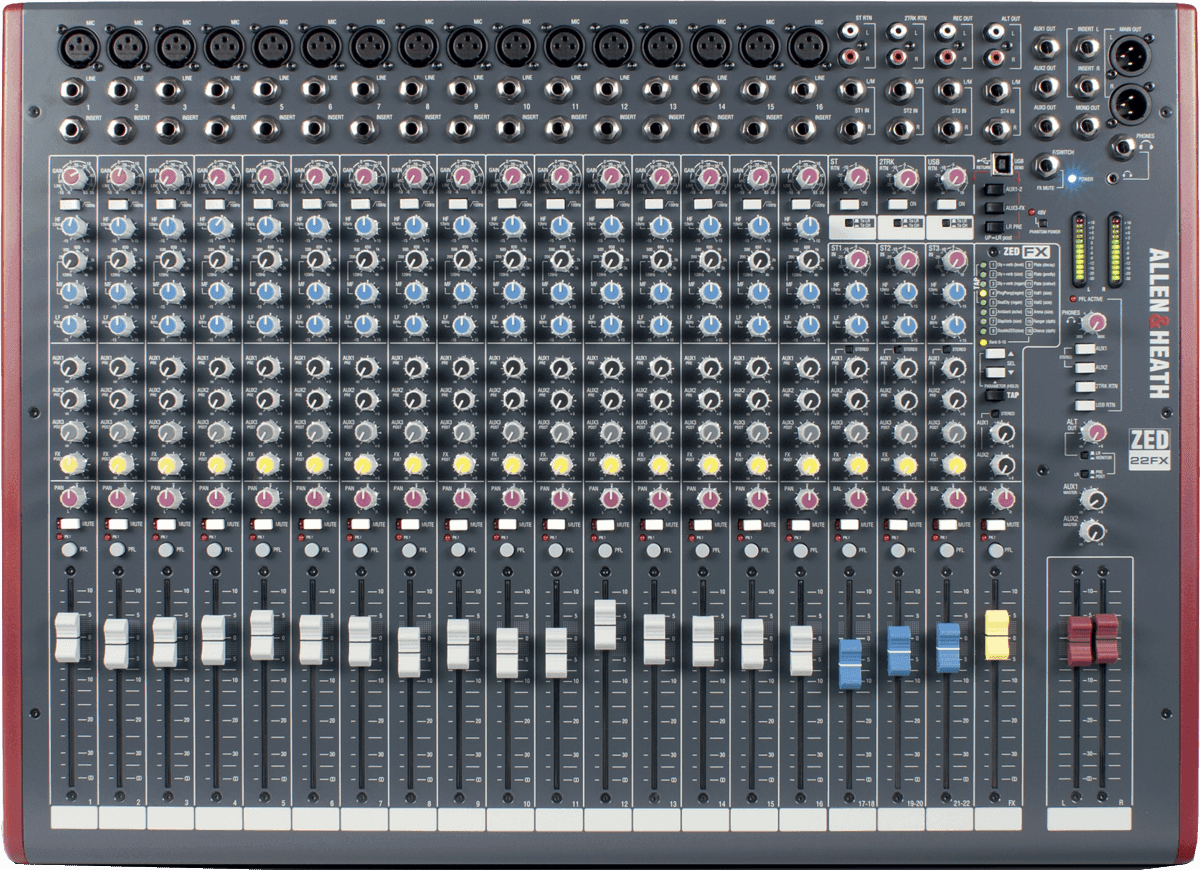This screenshot has width=1200, height=870.
Task: Grab the channel 12 fader cap
Action: click(605, 625)
